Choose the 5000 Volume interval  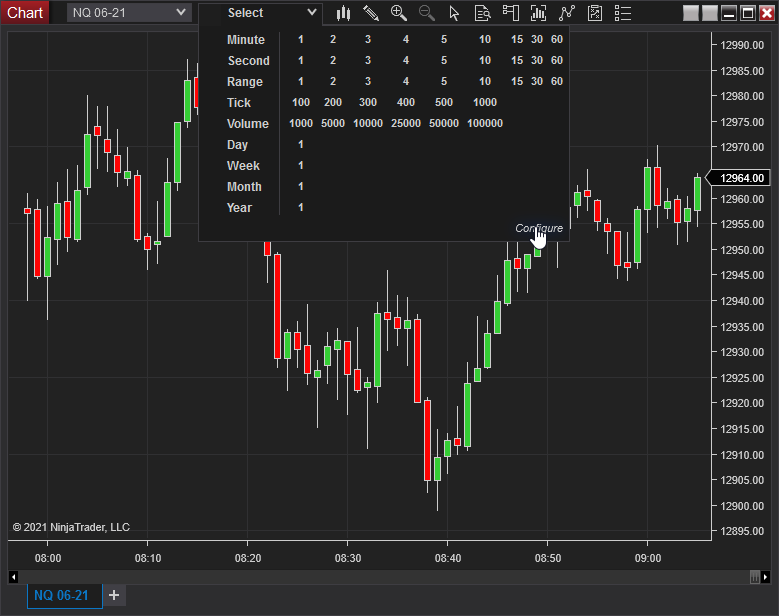[333, 123]
